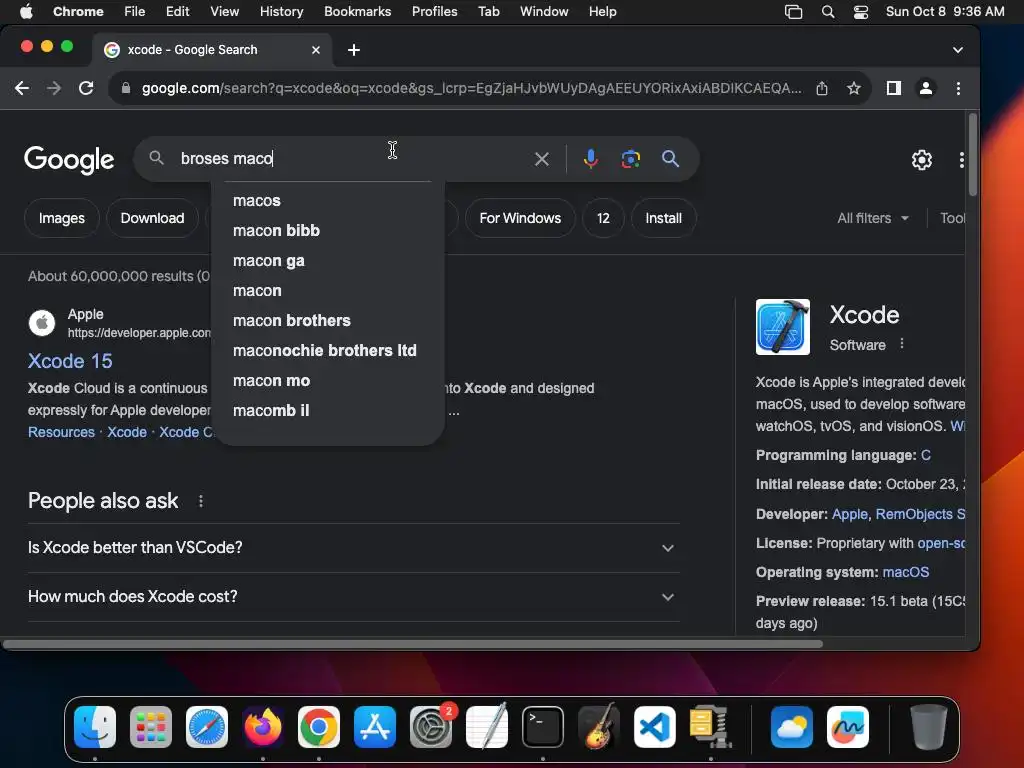Open Safari from the Dock
This screenshot has width=1024, height=768.
207,727
